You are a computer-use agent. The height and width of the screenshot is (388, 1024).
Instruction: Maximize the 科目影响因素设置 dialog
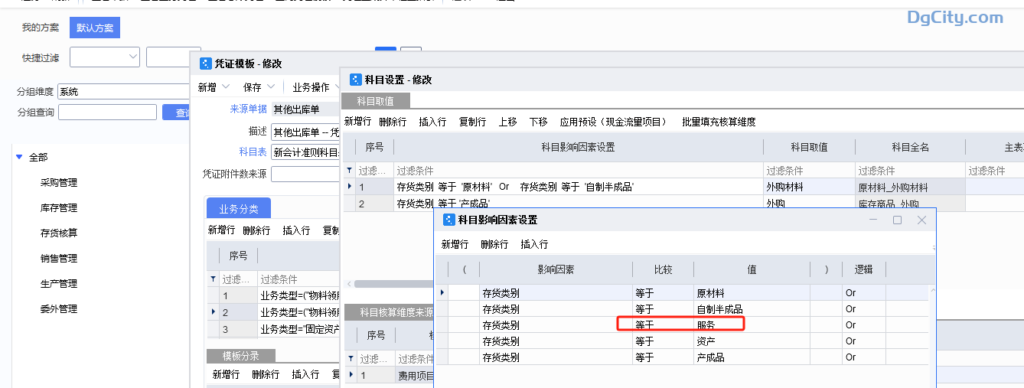[897, 220]
